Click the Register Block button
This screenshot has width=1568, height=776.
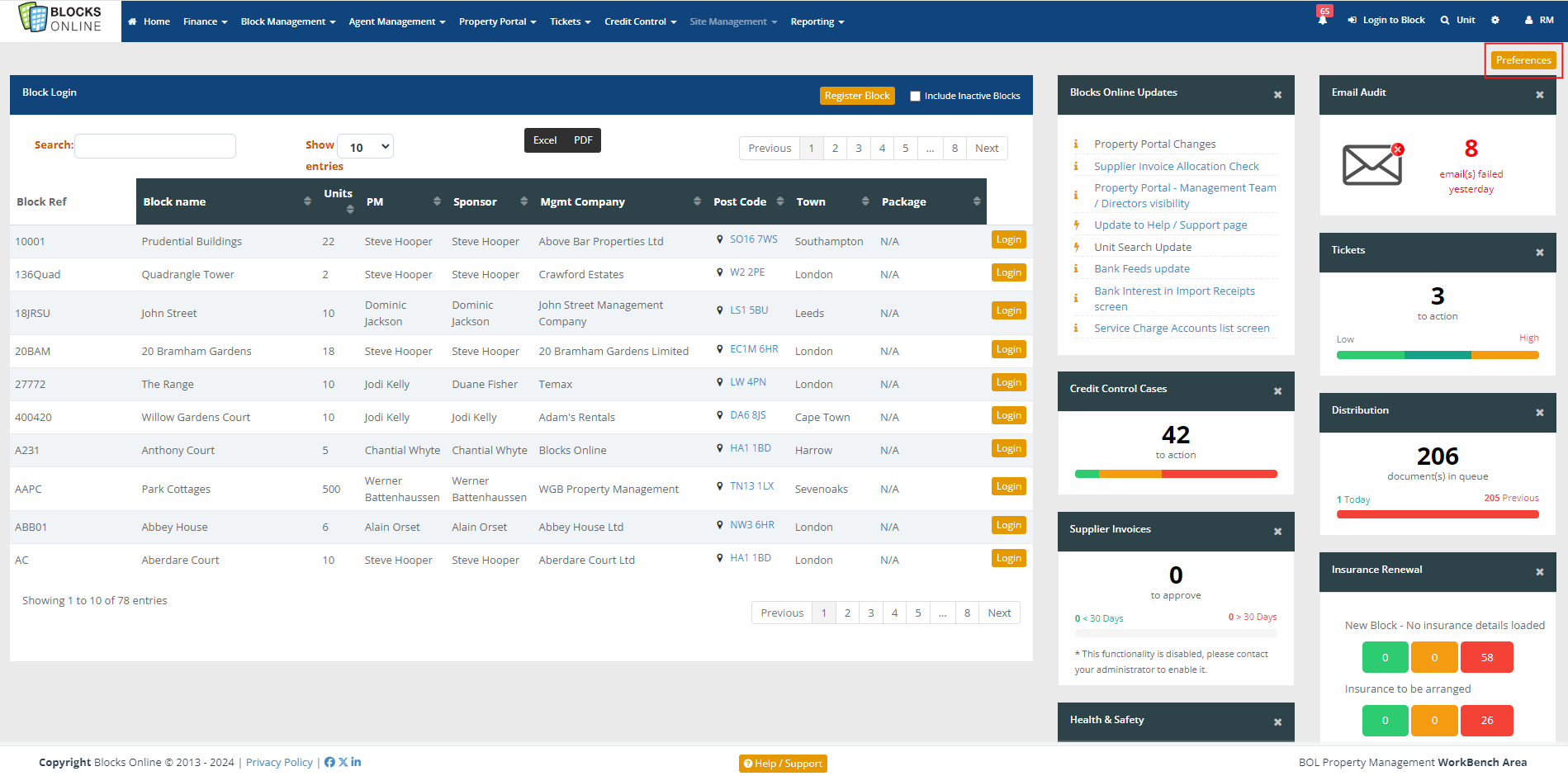(x=857, y=96)
